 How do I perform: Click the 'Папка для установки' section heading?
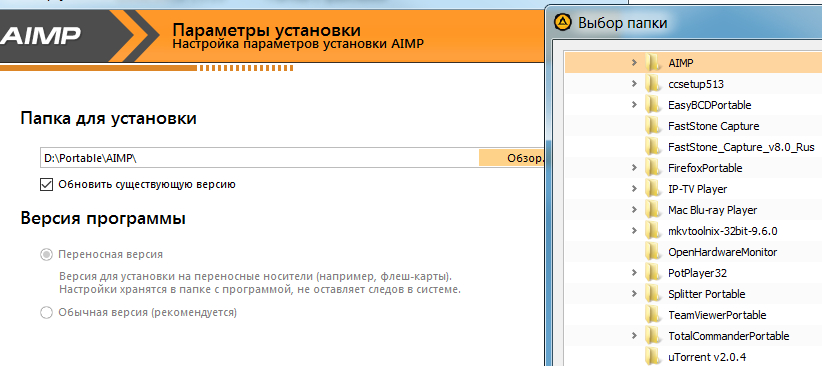coord(109,119)
